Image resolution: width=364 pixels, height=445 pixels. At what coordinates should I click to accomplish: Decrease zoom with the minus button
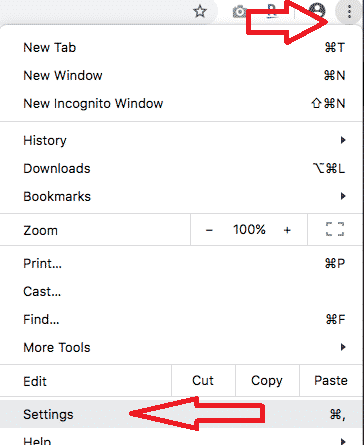(209, 230)
